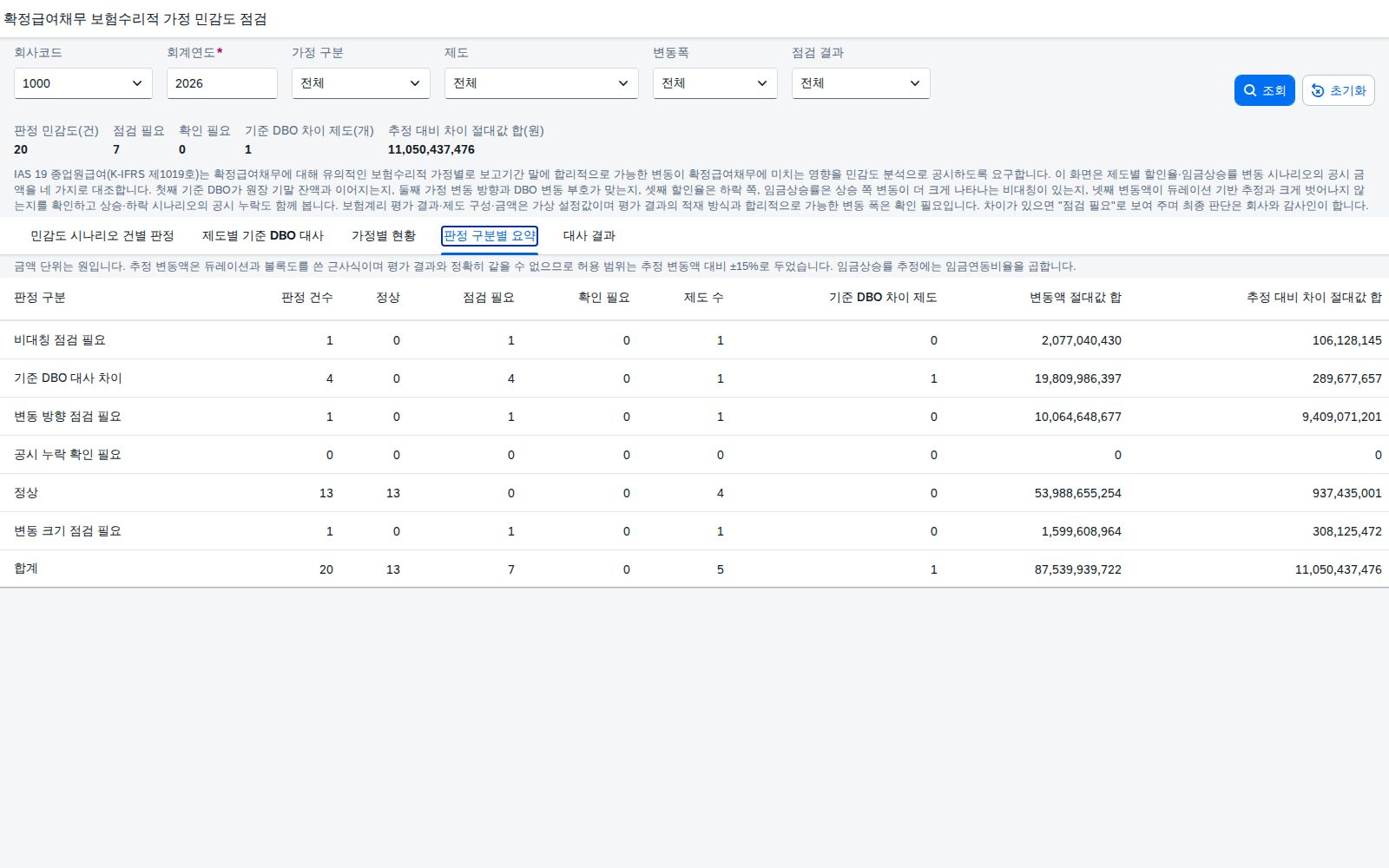
Task: Click reset arrow icon in 초기화 button
Action: click(x=1318, y=90)
